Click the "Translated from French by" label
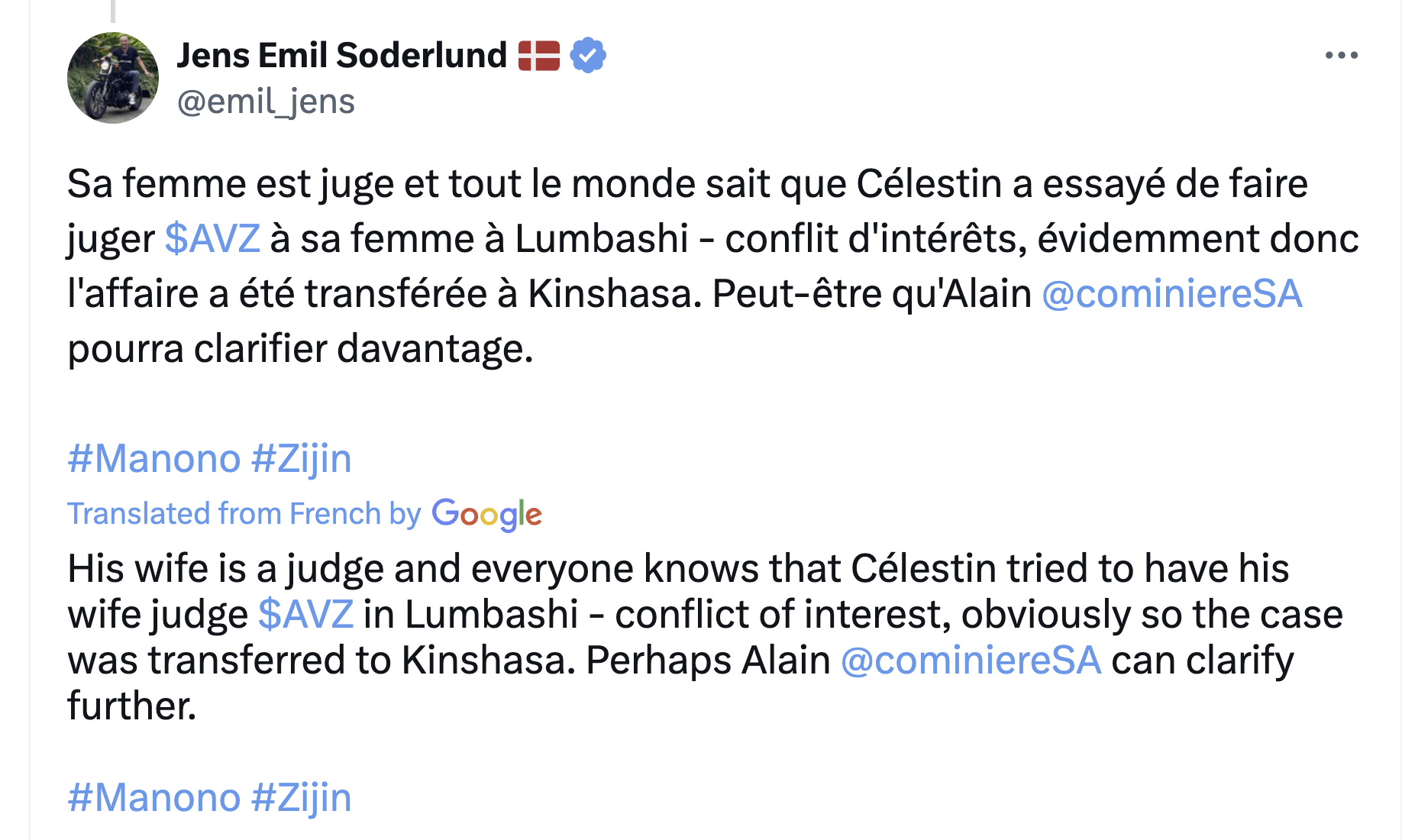Screen dimensions: 1402x840 244,514
